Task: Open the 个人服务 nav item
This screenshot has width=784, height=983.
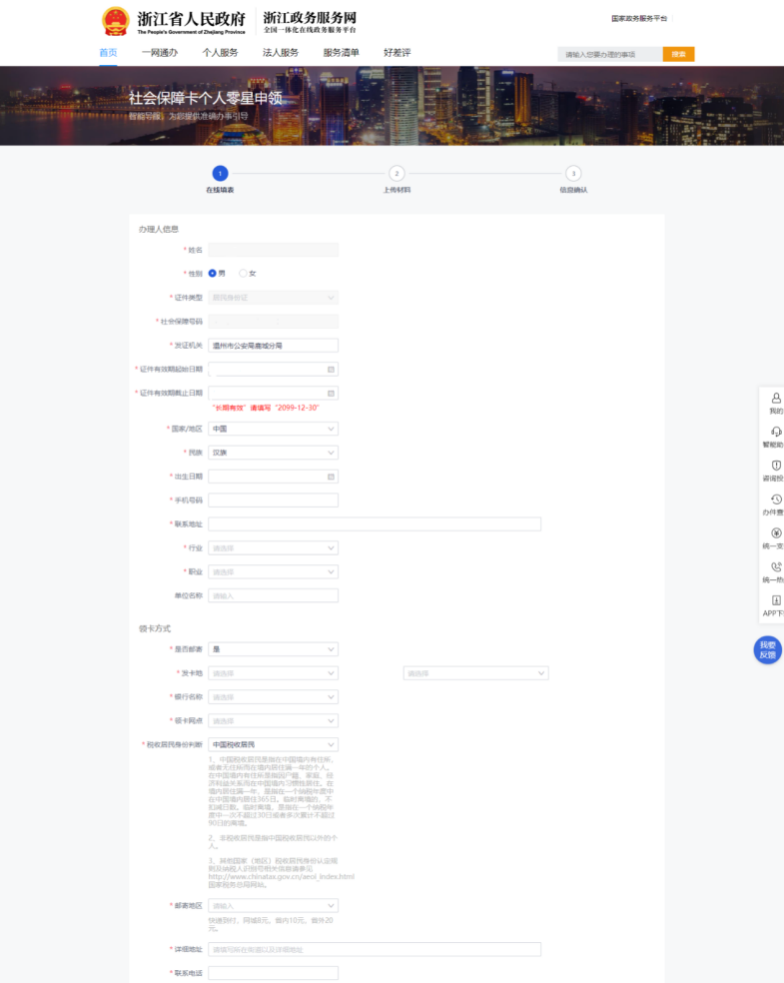Action: click(x=220, y=53)
